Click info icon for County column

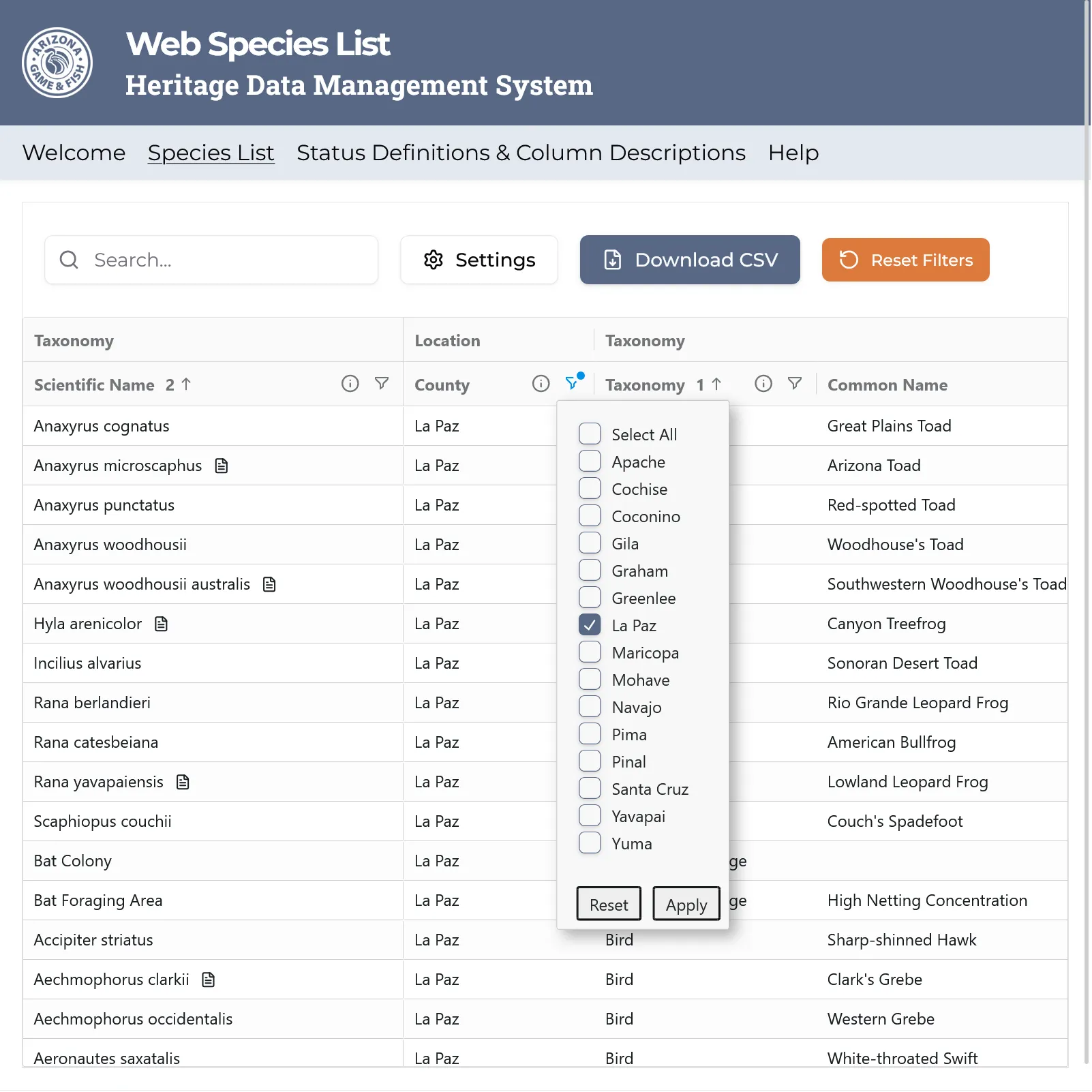point(541,384)
